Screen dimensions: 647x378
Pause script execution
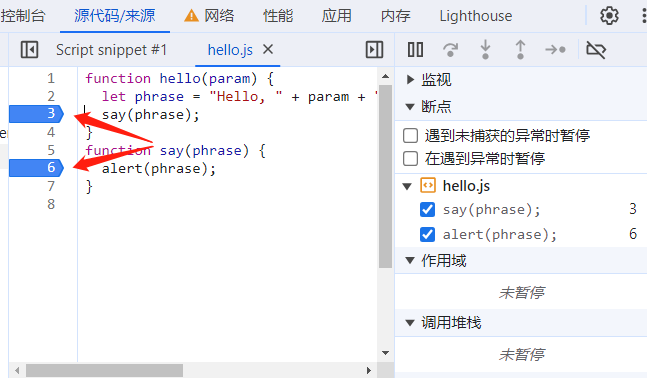click(x=415, y=50)
